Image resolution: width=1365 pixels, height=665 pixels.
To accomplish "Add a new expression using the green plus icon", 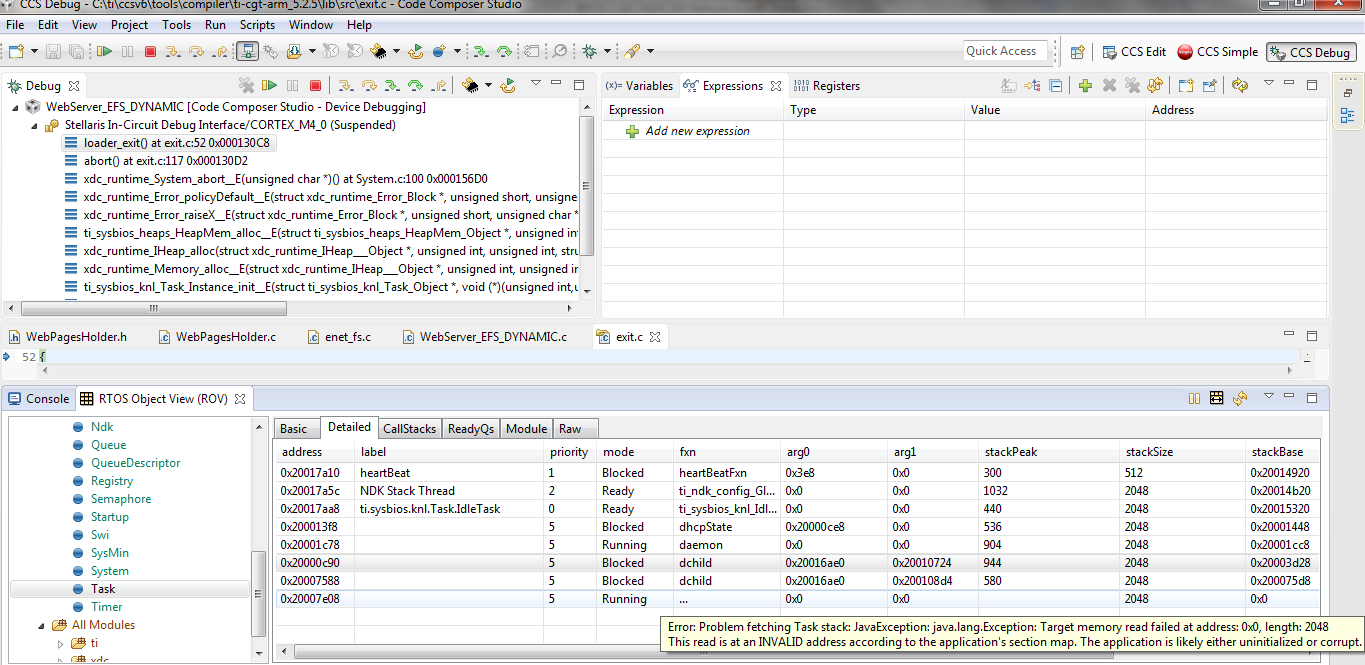I will (x=1086, y=85).
